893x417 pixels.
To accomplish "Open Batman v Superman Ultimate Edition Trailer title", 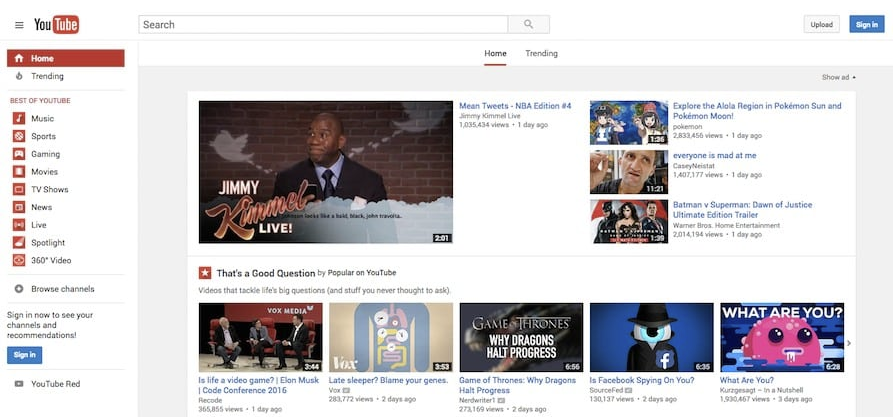I will 742,210.
